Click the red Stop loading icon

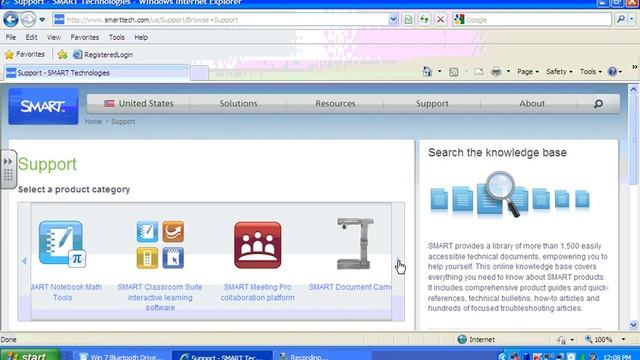click(440, 20)
